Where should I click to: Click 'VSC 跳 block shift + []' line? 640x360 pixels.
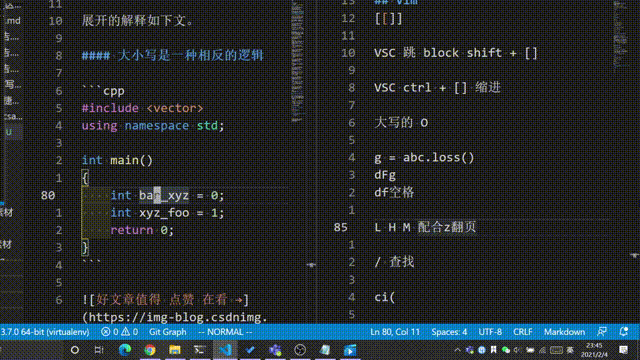coord(456,53)
